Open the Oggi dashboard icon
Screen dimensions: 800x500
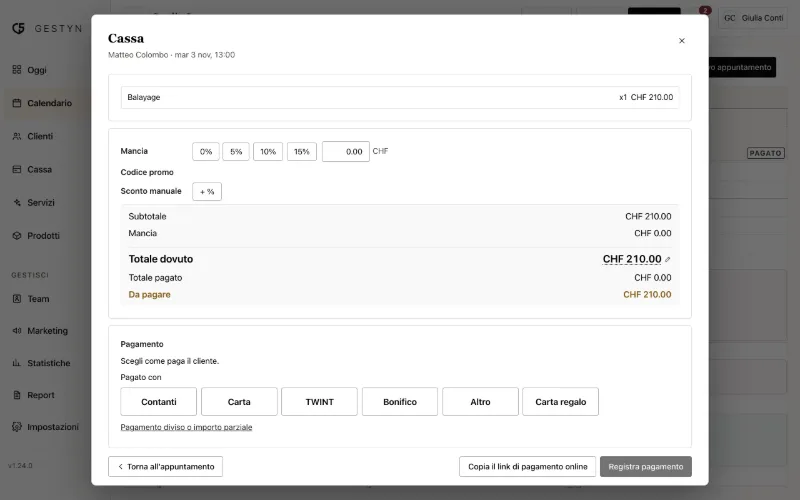(17, 69)
